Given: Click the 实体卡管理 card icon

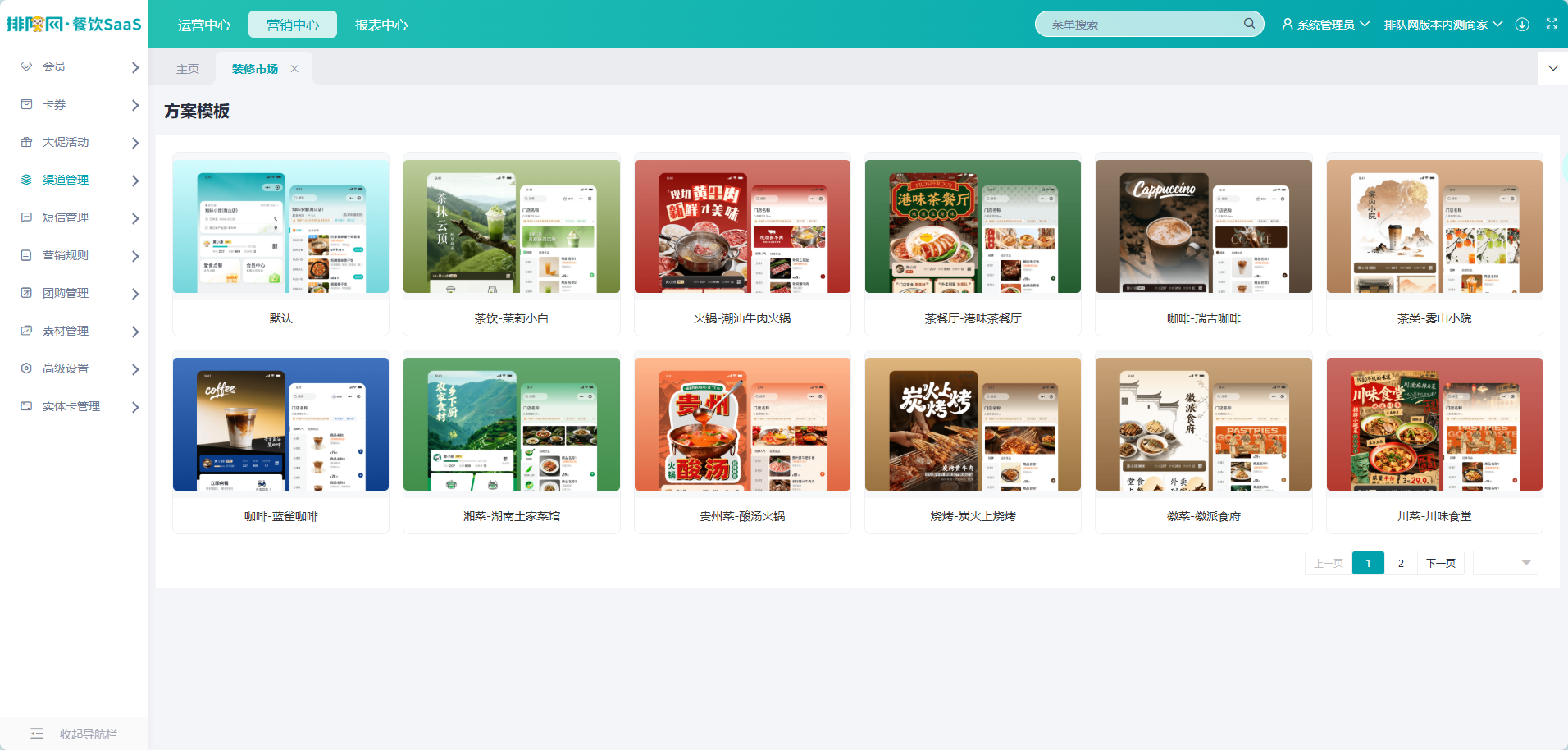Looking at the screenshot, I should tap(26, 406).
